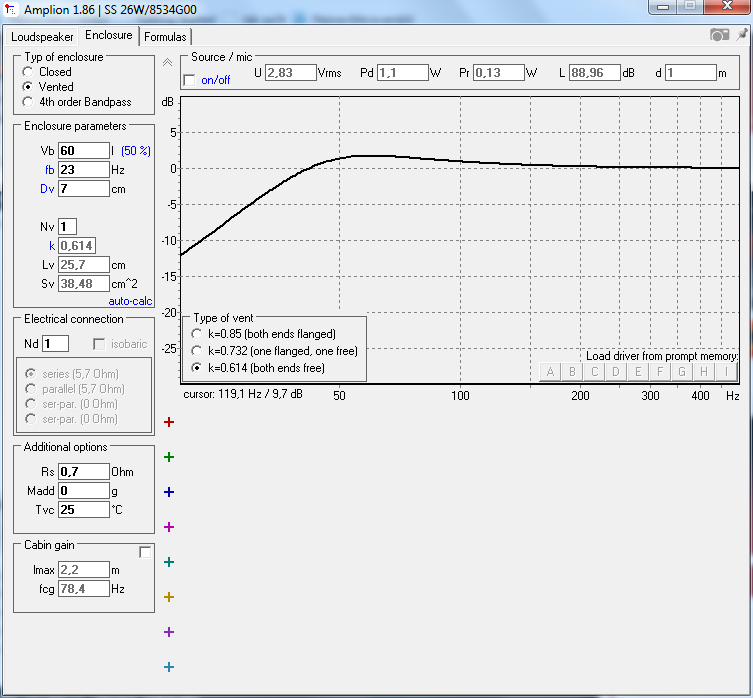This screenshot has width=753, height=698.
Task: Click the Tvc temperature field
Action: pos(84,510)
